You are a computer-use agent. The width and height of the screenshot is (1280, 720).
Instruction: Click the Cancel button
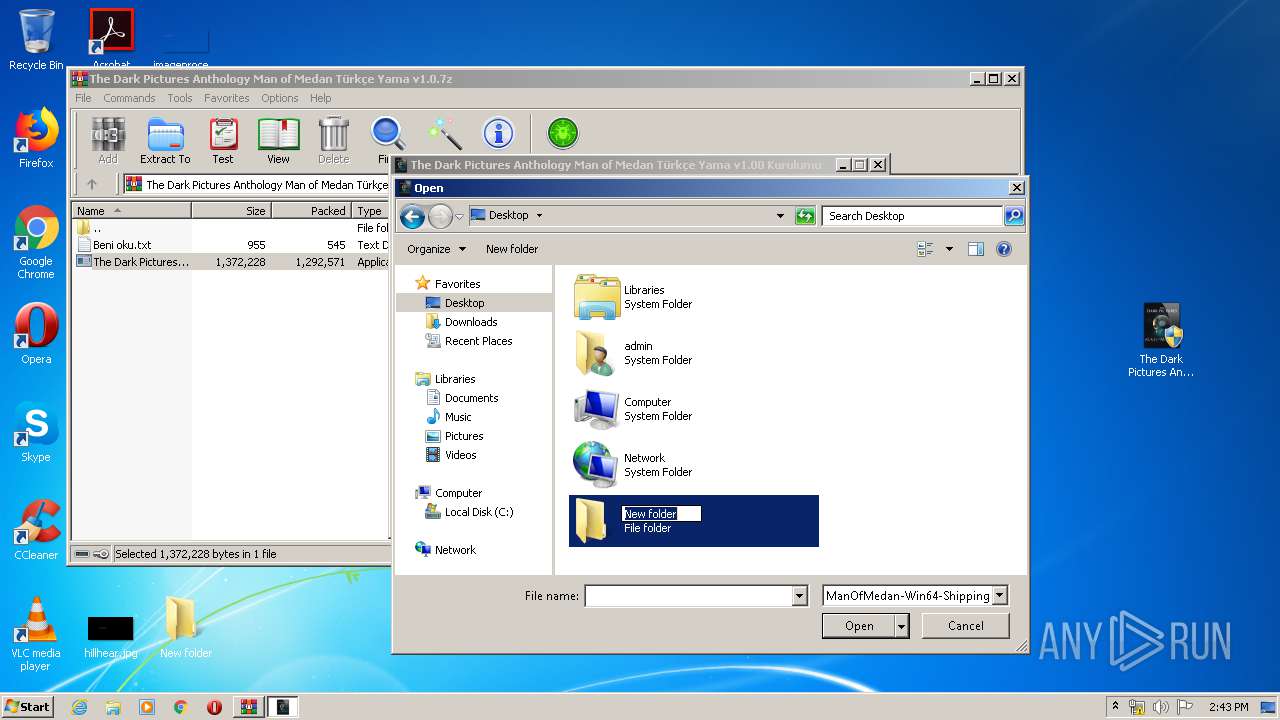(x=965, y=626)
